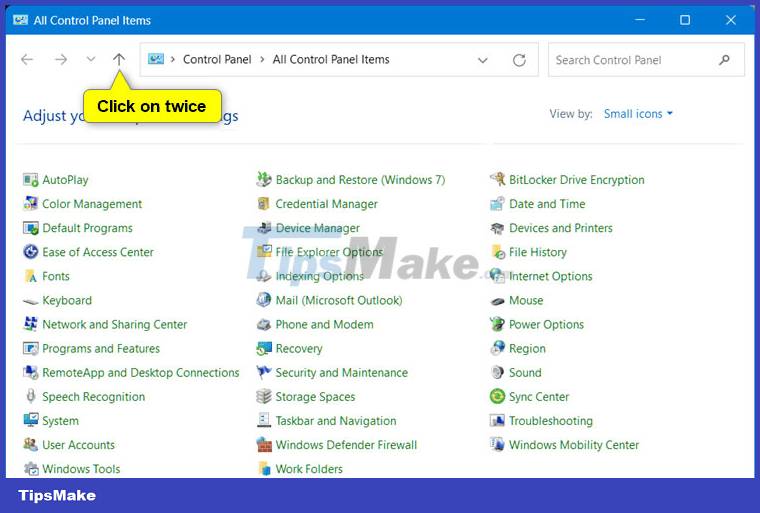This screenshot has width=760, height=513.
Task: Open Taskbar and Navigation link
Action: (x=336, y=420)
